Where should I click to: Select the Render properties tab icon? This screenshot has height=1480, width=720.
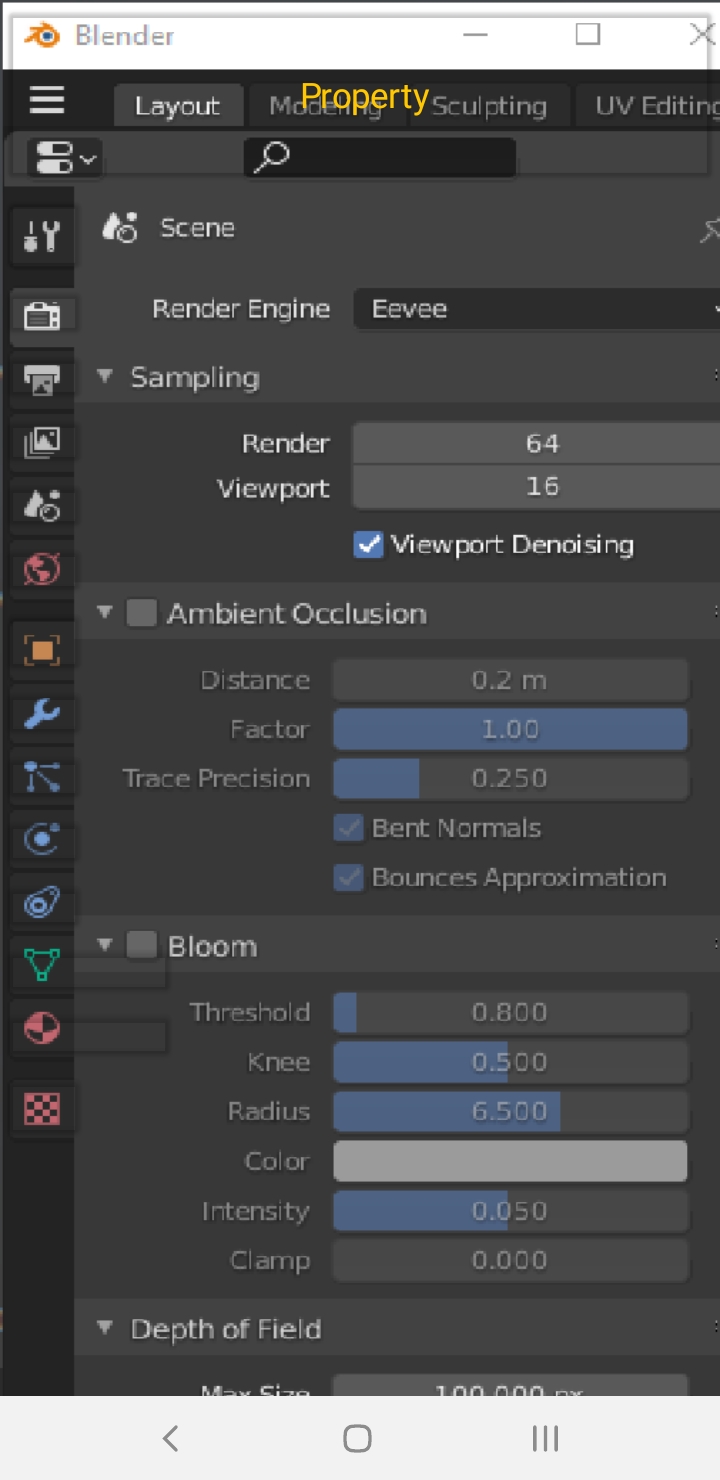point(41,317)
